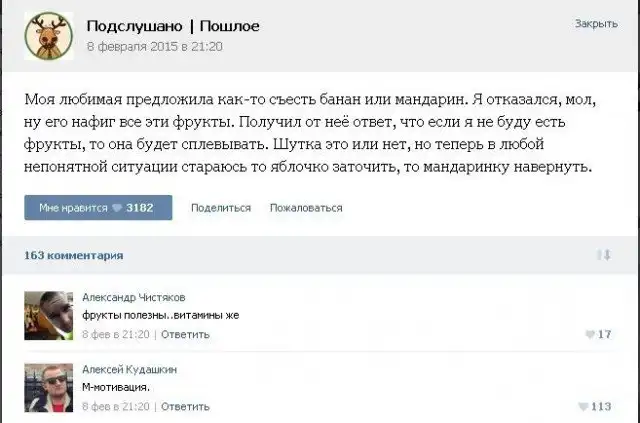Share the post with Поделиться
This screenshot has width=640, height=423.
point(220,208)
